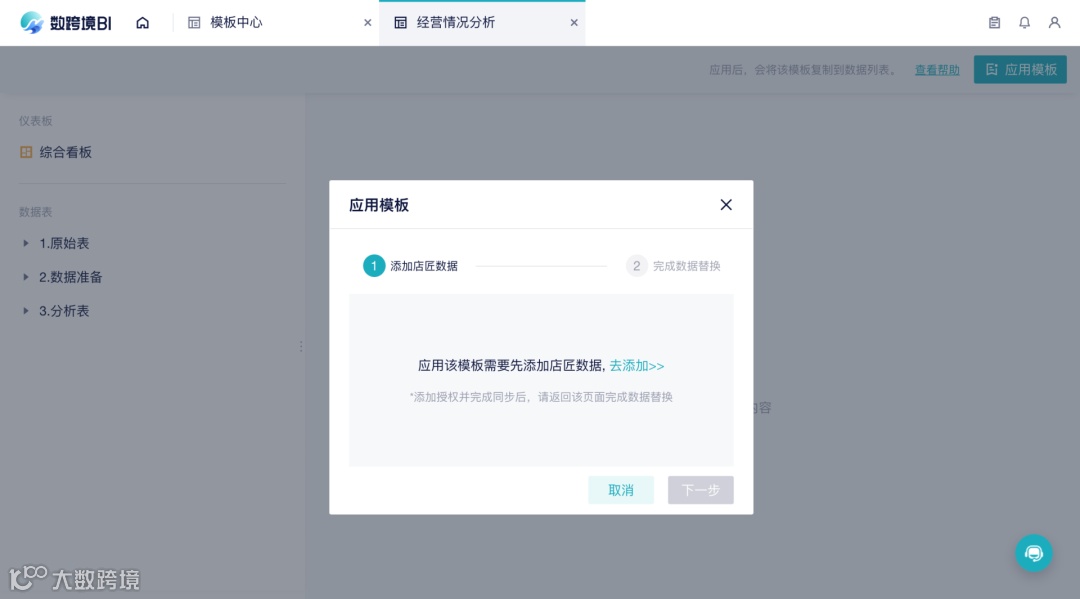Expand the 1.原始表 data tree node
Screen dimensions: 1080x599
[25, 243]
